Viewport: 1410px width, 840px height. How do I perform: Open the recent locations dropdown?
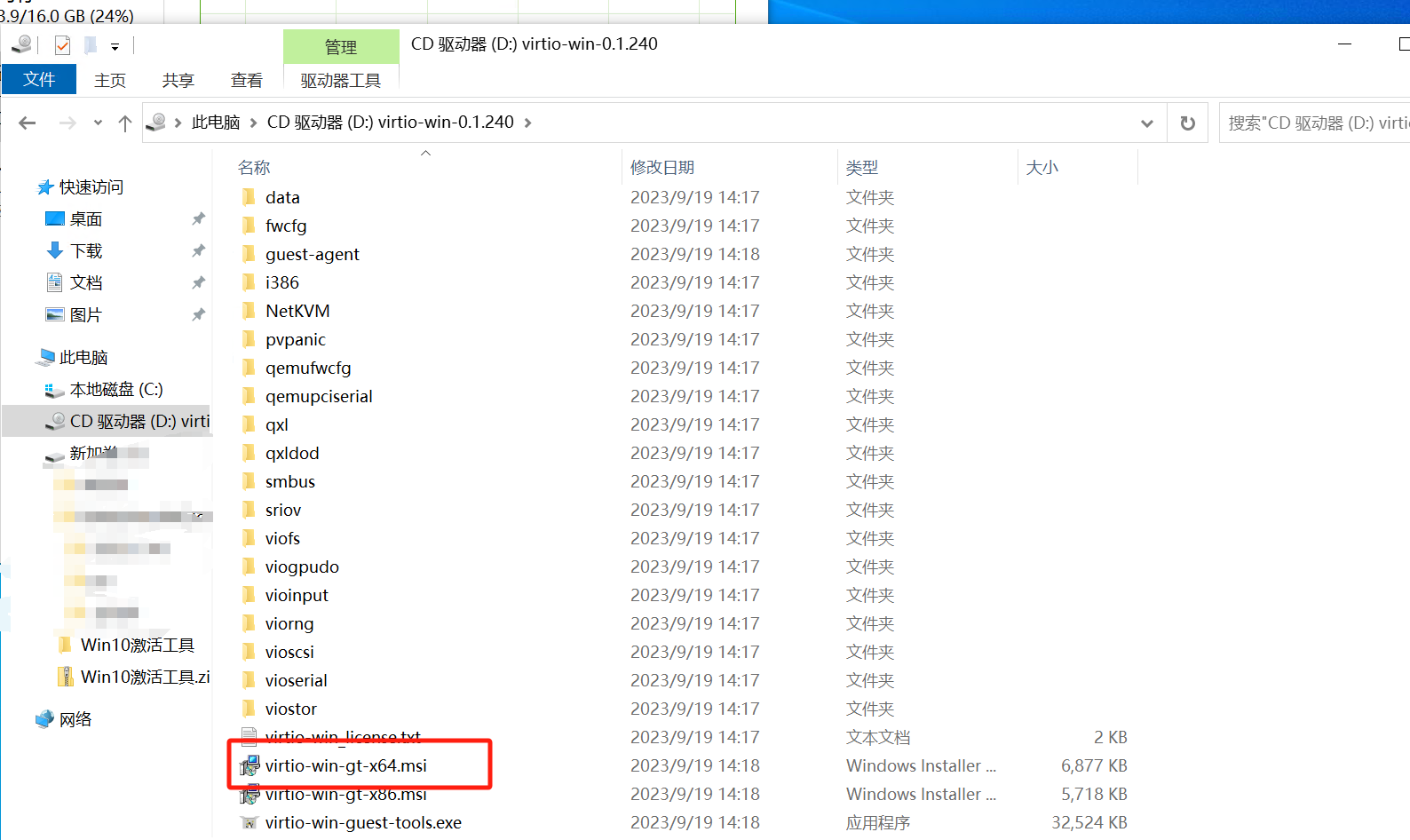point(98,123)
